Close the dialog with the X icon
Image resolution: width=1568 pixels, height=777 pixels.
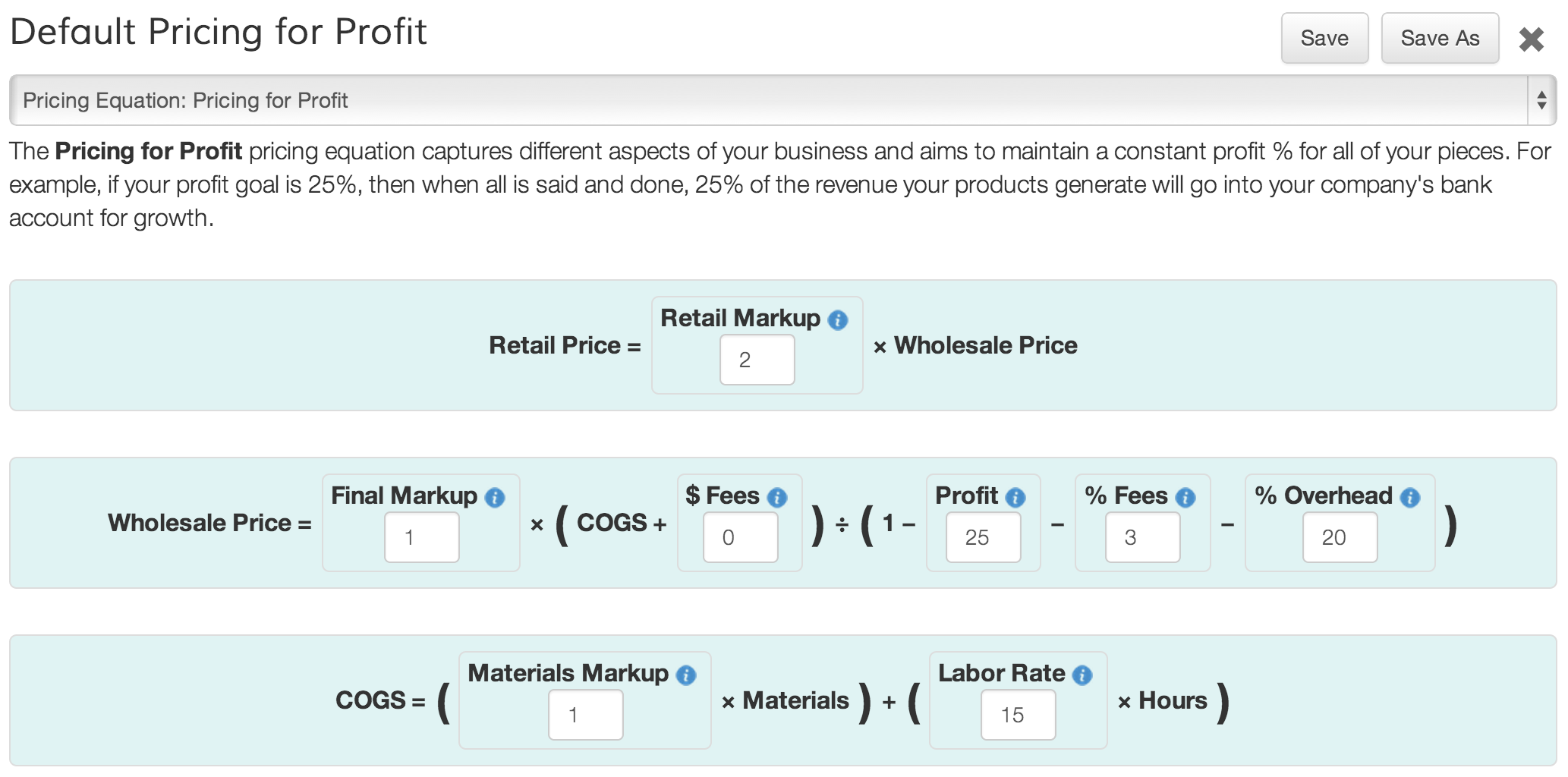pos(1531,39)
